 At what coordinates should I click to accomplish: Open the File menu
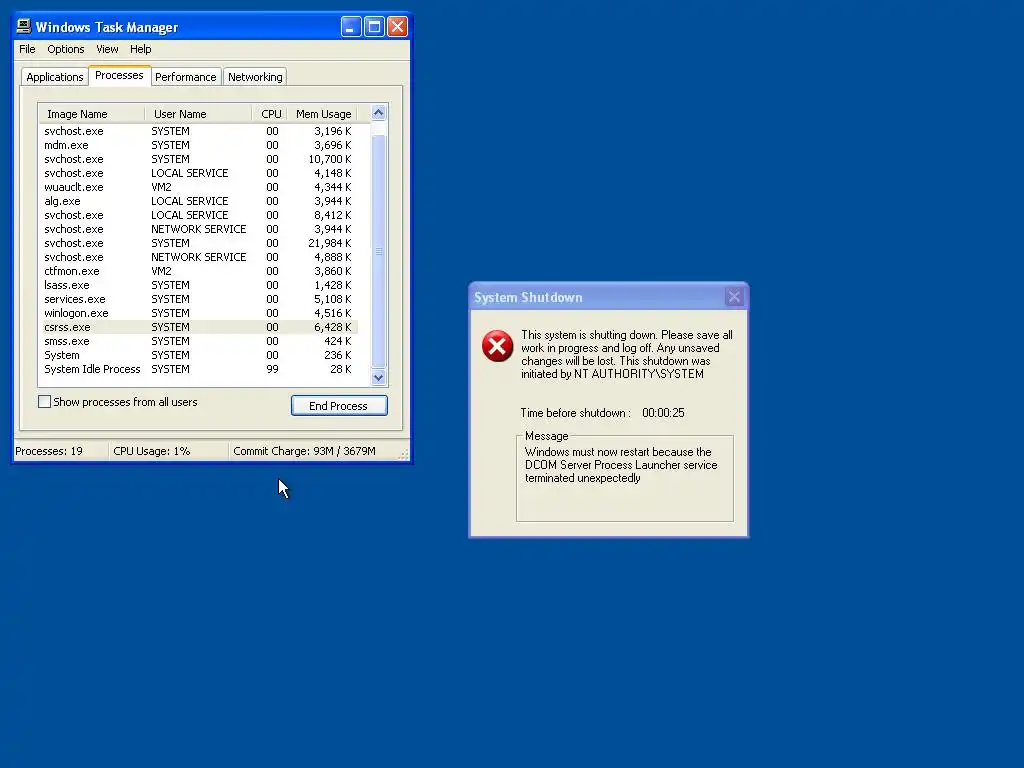[x=27, y=49]
